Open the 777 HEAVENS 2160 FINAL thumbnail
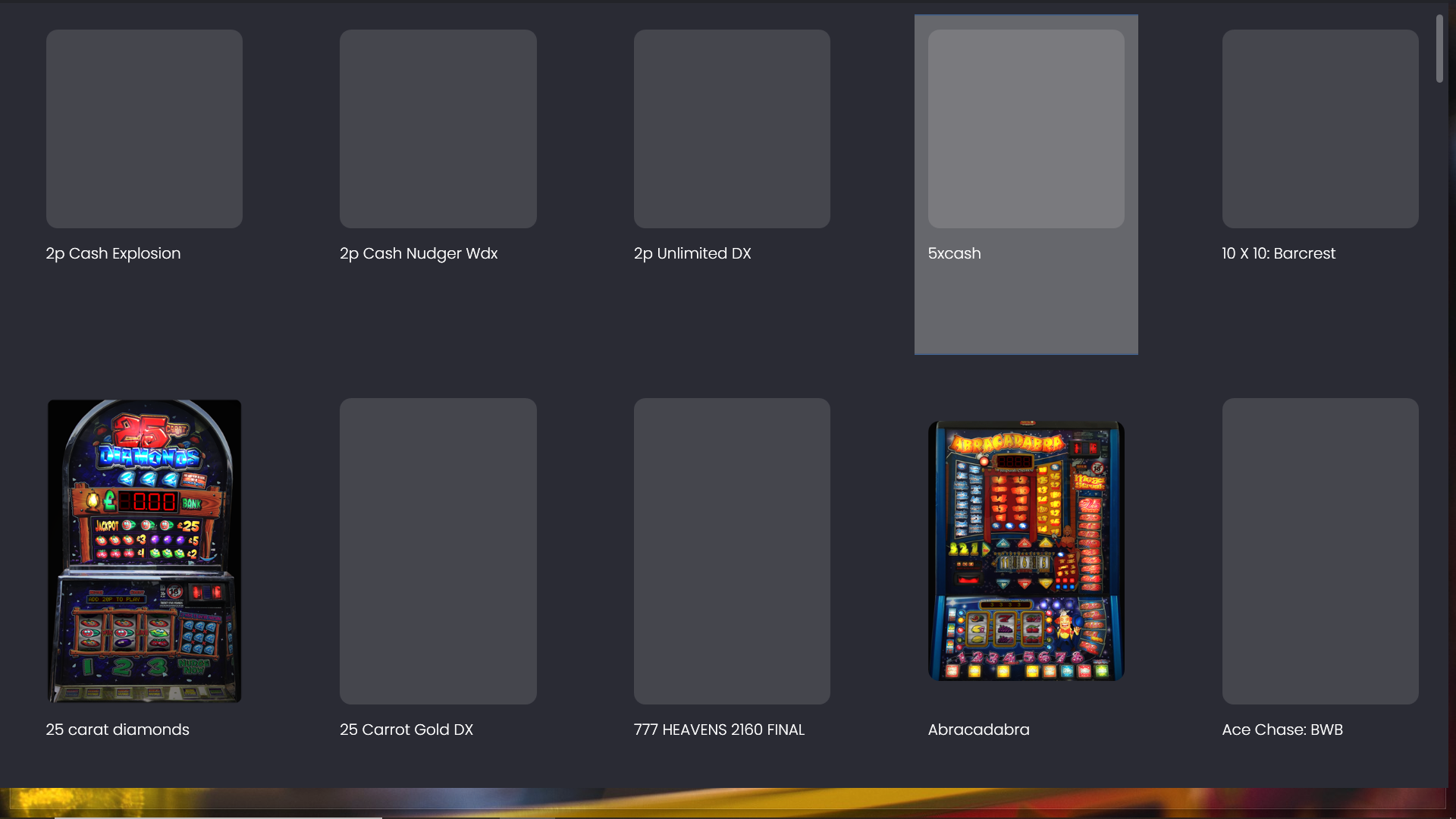This screenshot has width=1456, height=819. pos(732,551)
